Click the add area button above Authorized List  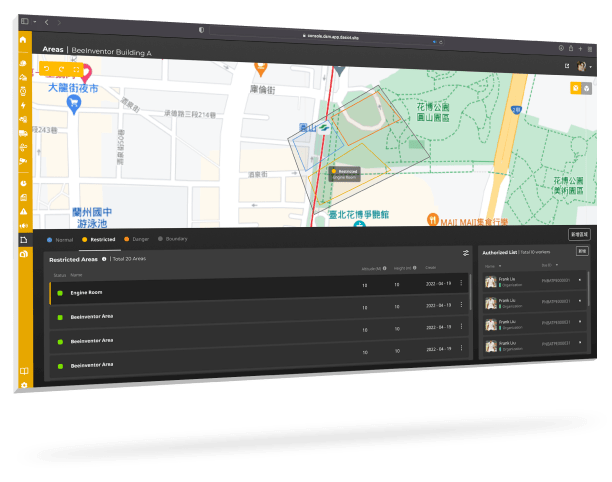point(579,234)
